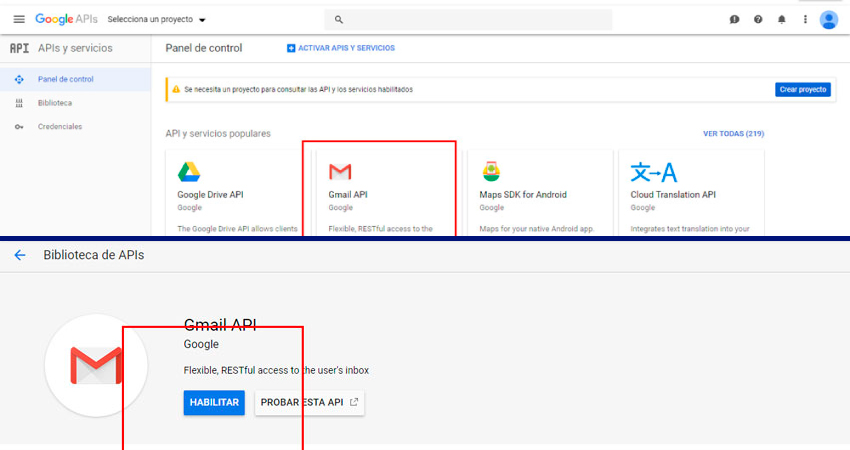This screenshot has width=850, height=450.
Task: Go back with the Biblioteca de APIs arrow
Action: 20,255
